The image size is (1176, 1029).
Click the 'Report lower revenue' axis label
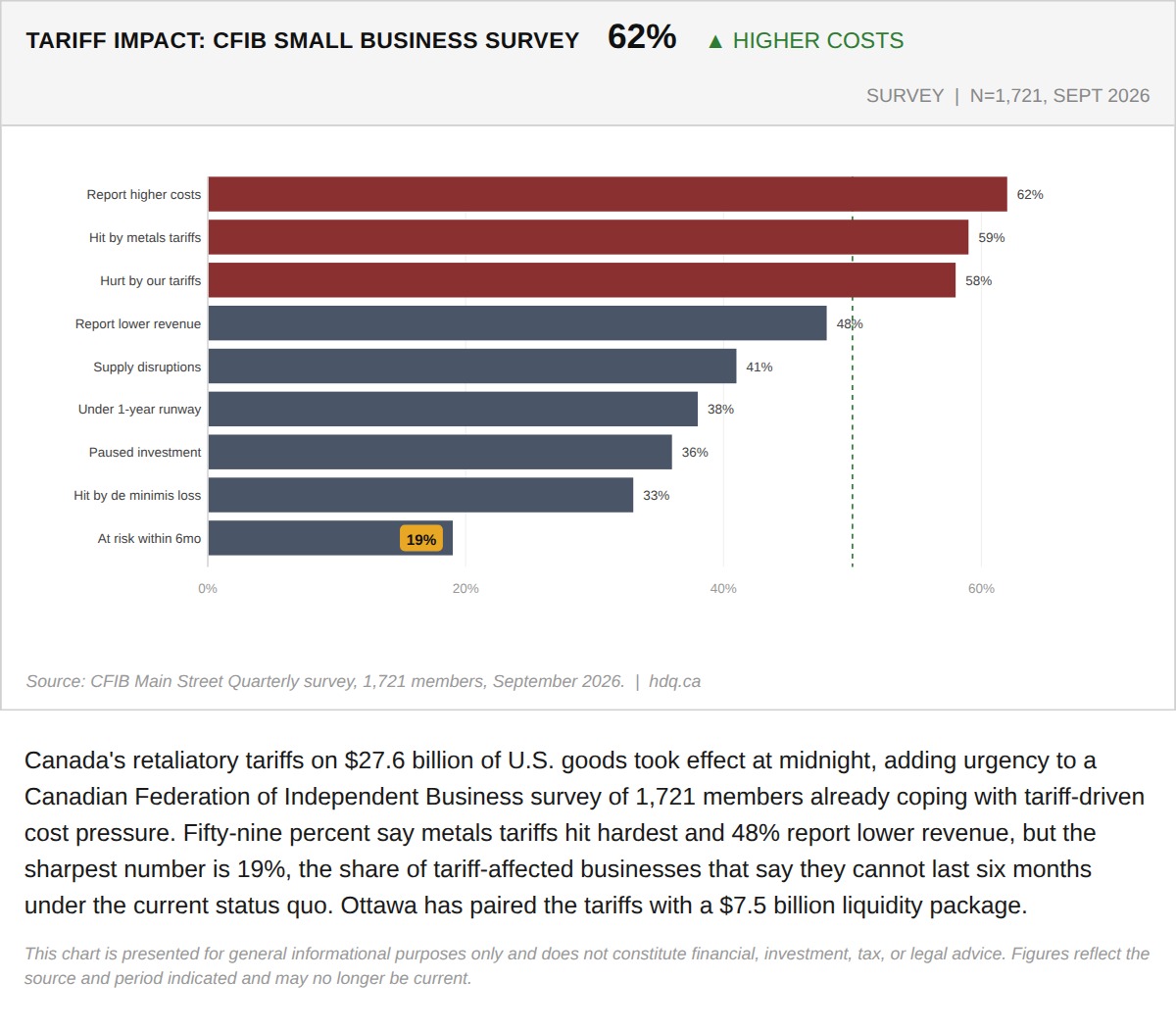pos(138,323)
